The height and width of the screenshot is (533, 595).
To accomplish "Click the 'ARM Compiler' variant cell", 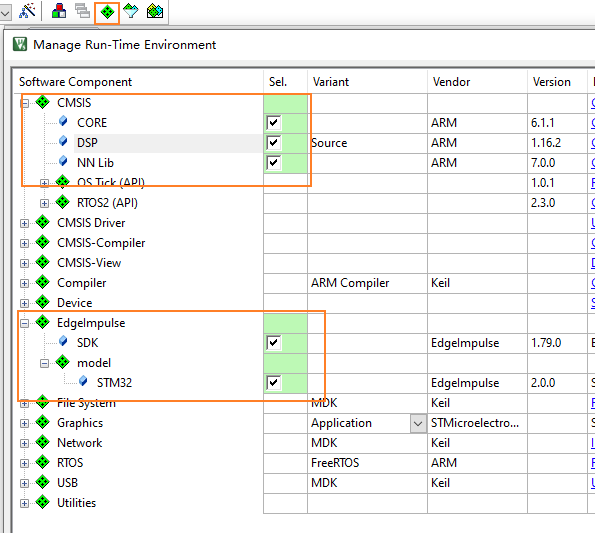I will coord(367,283).
